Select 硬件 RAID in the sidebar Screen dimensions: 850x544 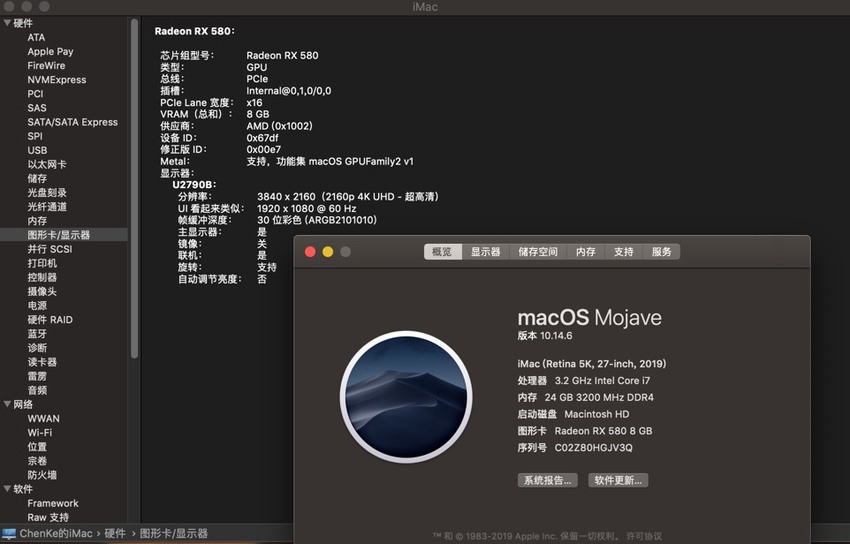[x=50, y=319]
